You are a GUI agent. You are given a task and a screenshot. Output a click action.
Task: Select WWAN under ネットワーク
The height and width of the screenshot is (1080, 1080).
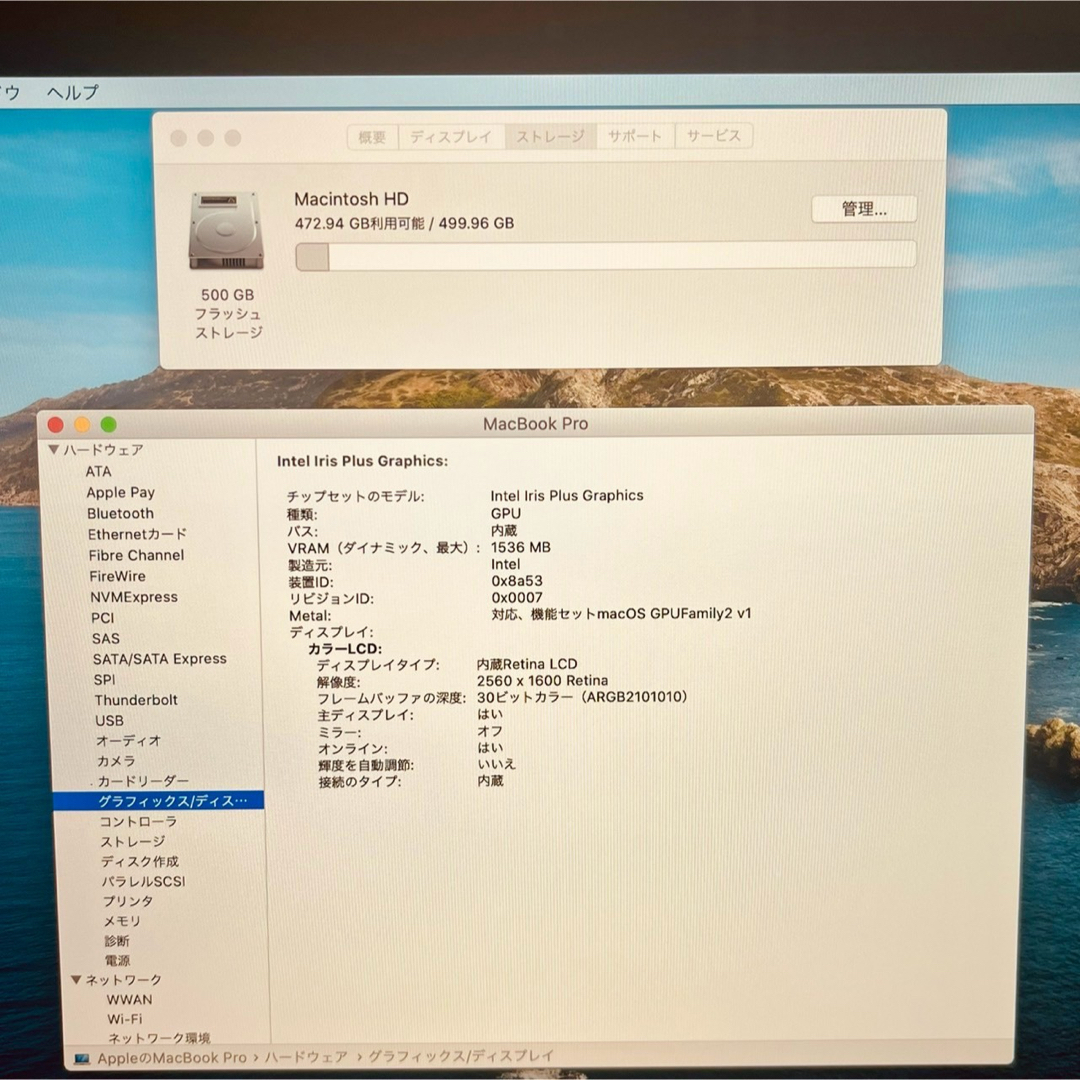point(129,999)
